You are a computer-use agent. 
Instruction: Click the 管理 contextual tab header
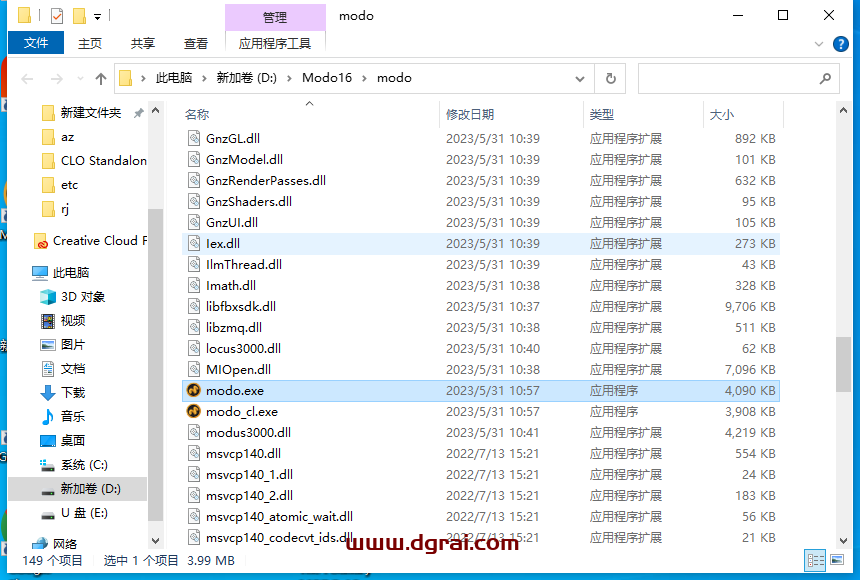point(275,18)
